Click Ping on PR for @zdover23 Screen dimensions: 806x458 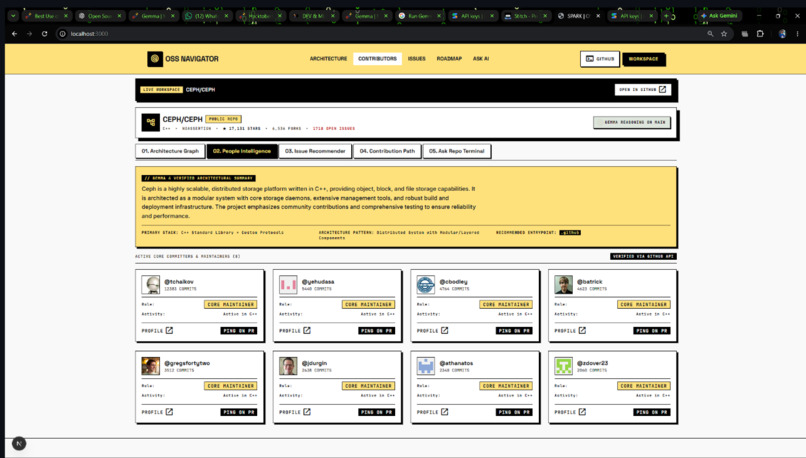652,412
